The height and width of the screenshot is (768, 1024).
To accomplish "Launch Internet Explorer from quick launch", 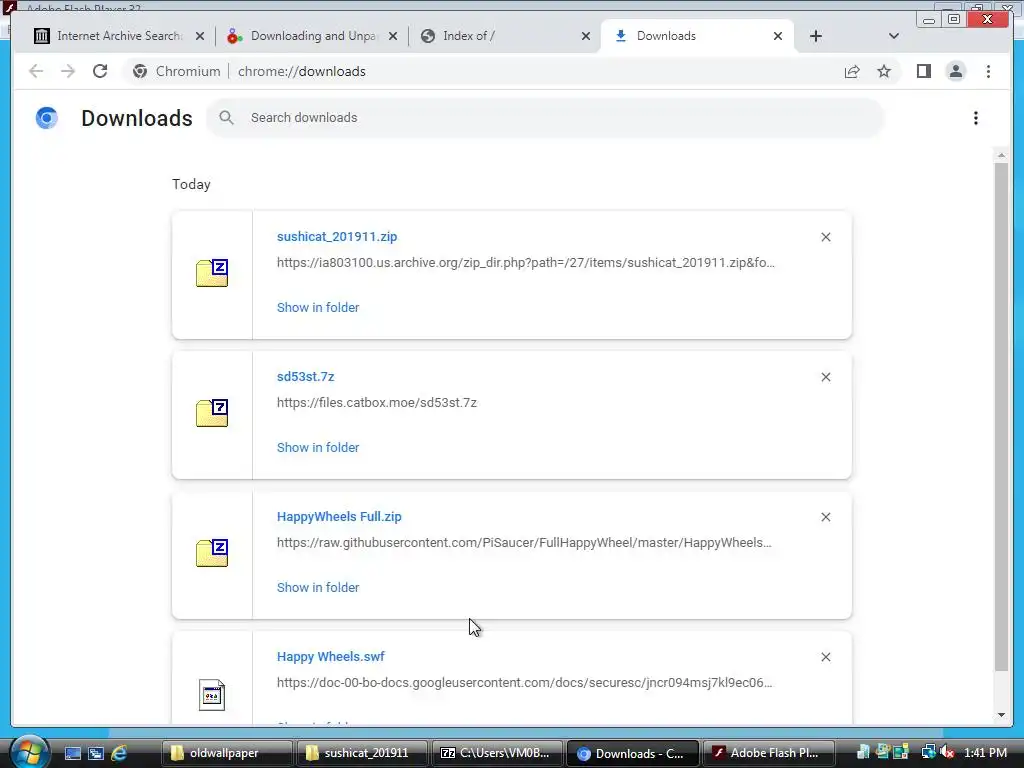I will click(119, 753).
